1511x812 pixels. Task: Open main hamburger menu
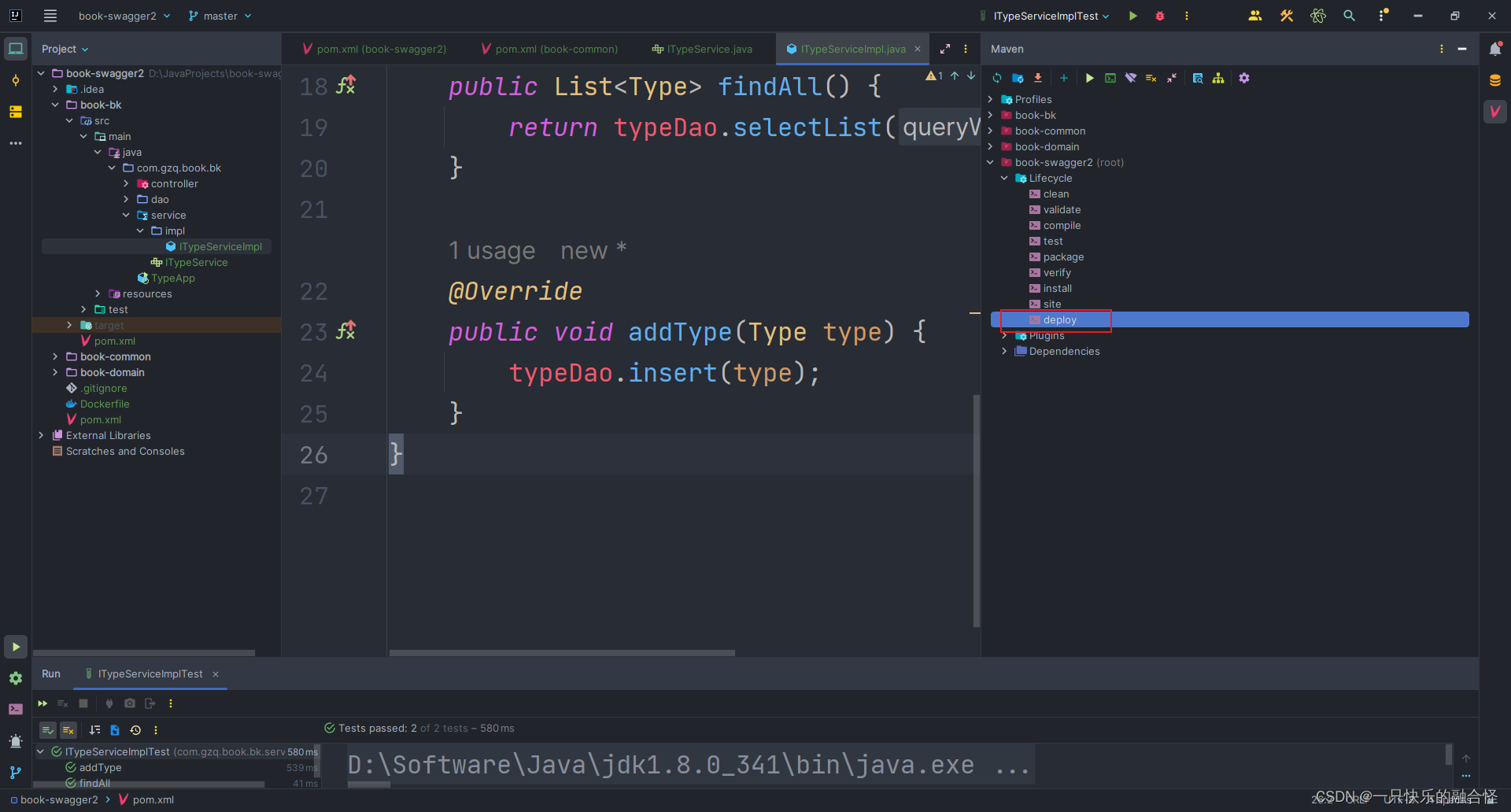[50, 16]
